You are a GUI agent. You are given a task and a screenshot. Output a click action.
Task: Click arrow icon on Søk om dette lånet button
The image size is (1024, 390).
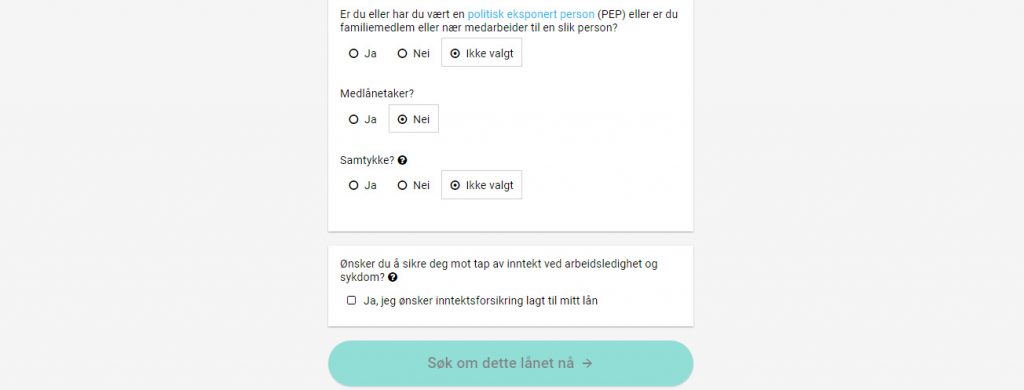coord(587,363)
